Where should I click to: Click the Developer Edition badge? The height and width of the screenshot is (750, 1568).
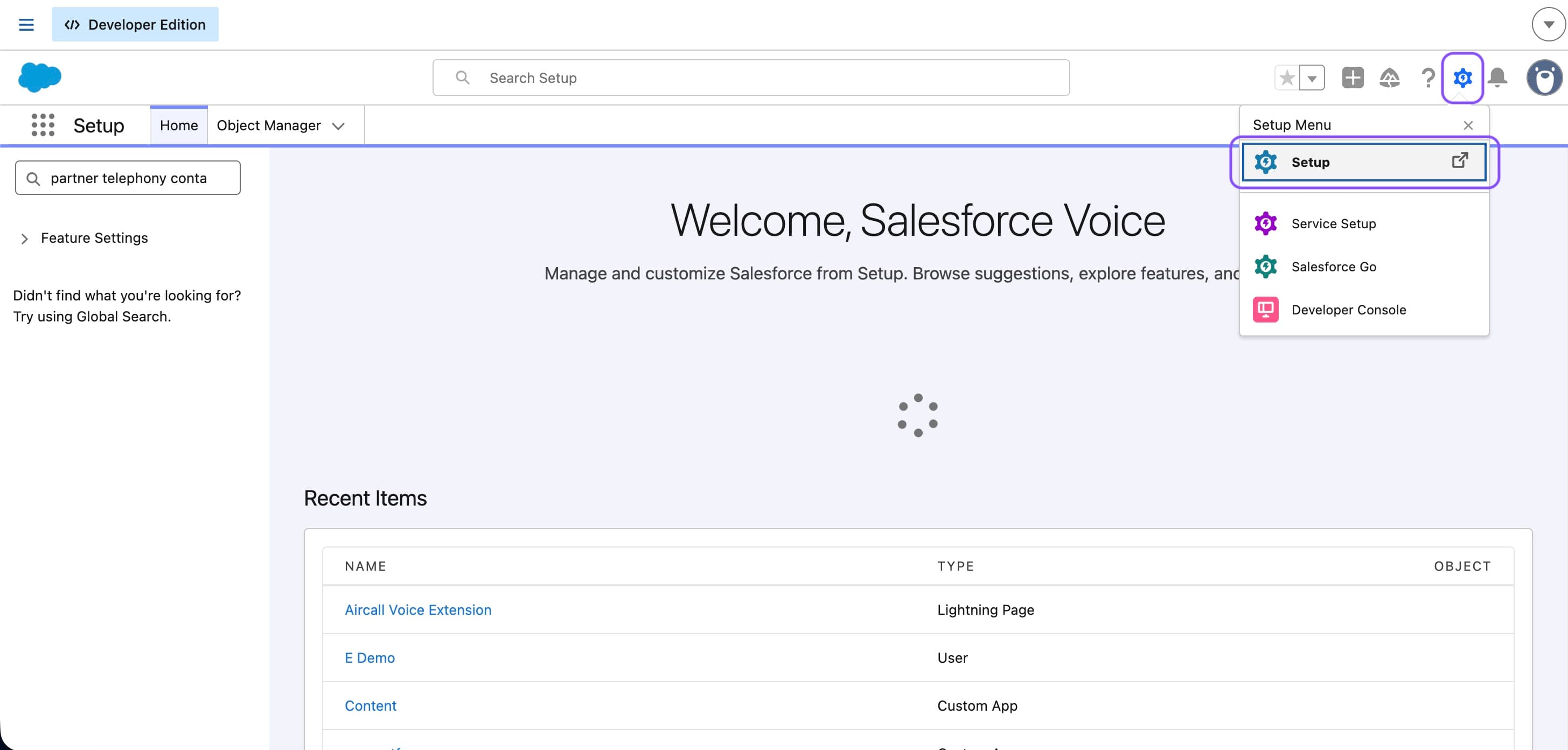(135, 24)
